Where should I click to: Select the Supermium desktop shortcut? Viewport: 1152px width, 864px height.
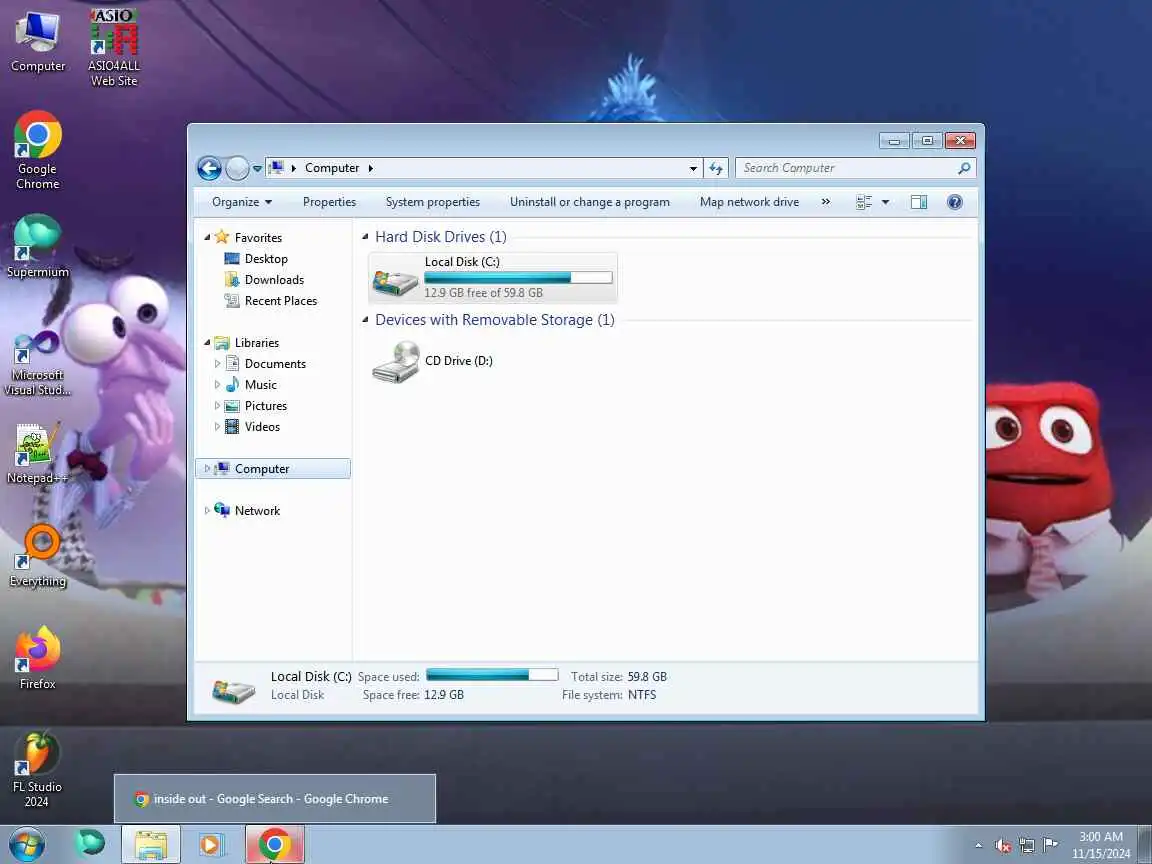(x=37, y=246)
